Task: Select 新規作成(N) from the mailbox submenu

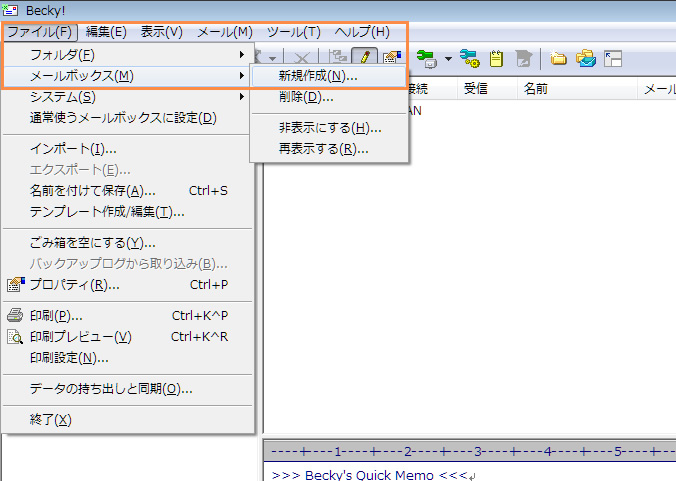Action: pos(317,76)
